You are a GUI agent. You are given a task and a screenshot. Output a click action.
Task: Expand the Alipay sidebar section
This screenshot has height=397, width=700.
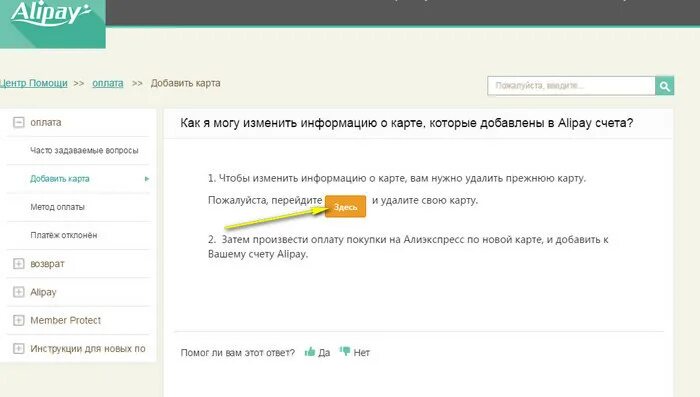pos(18,292)
